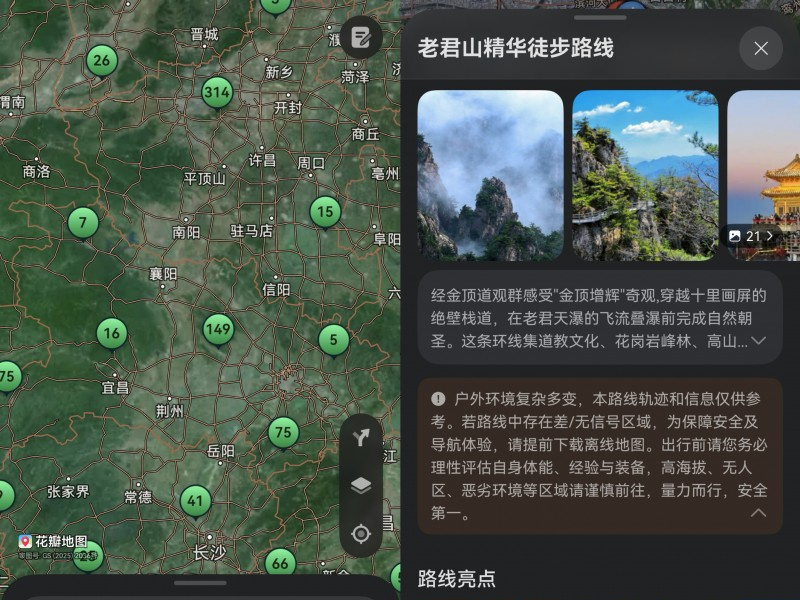Center map on my current location
Image resolution: width=800 pixels, height=600 pixels.
click(x=361, y=533)
